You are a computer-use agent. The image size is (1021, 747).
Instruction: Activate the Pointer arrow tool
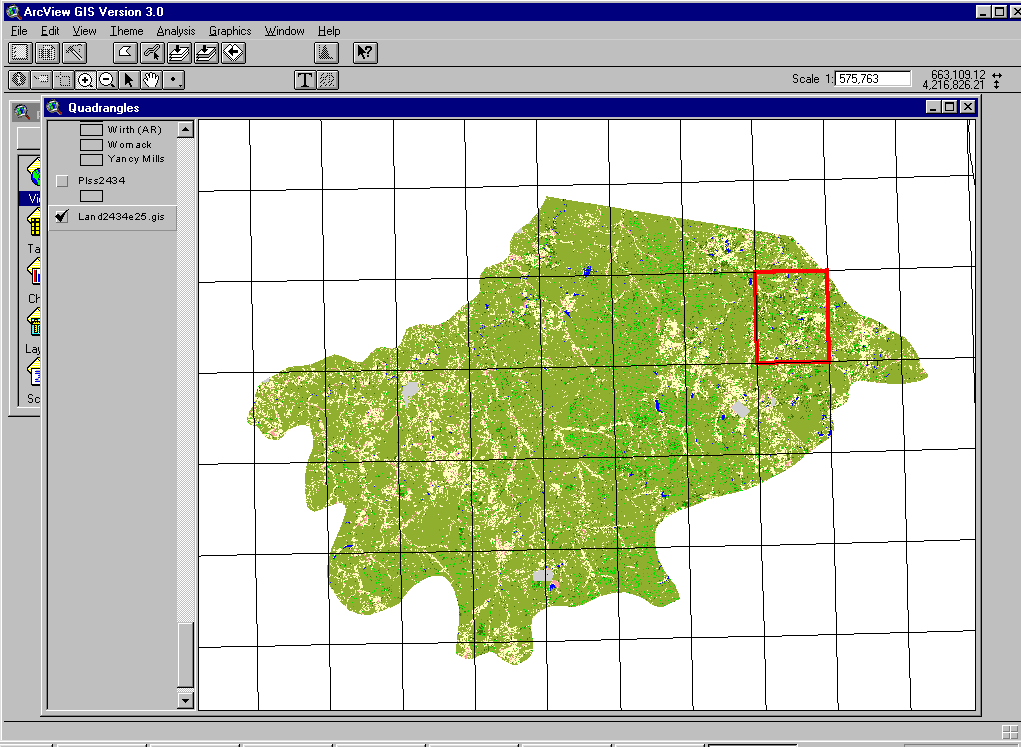[x=129, y=80]
